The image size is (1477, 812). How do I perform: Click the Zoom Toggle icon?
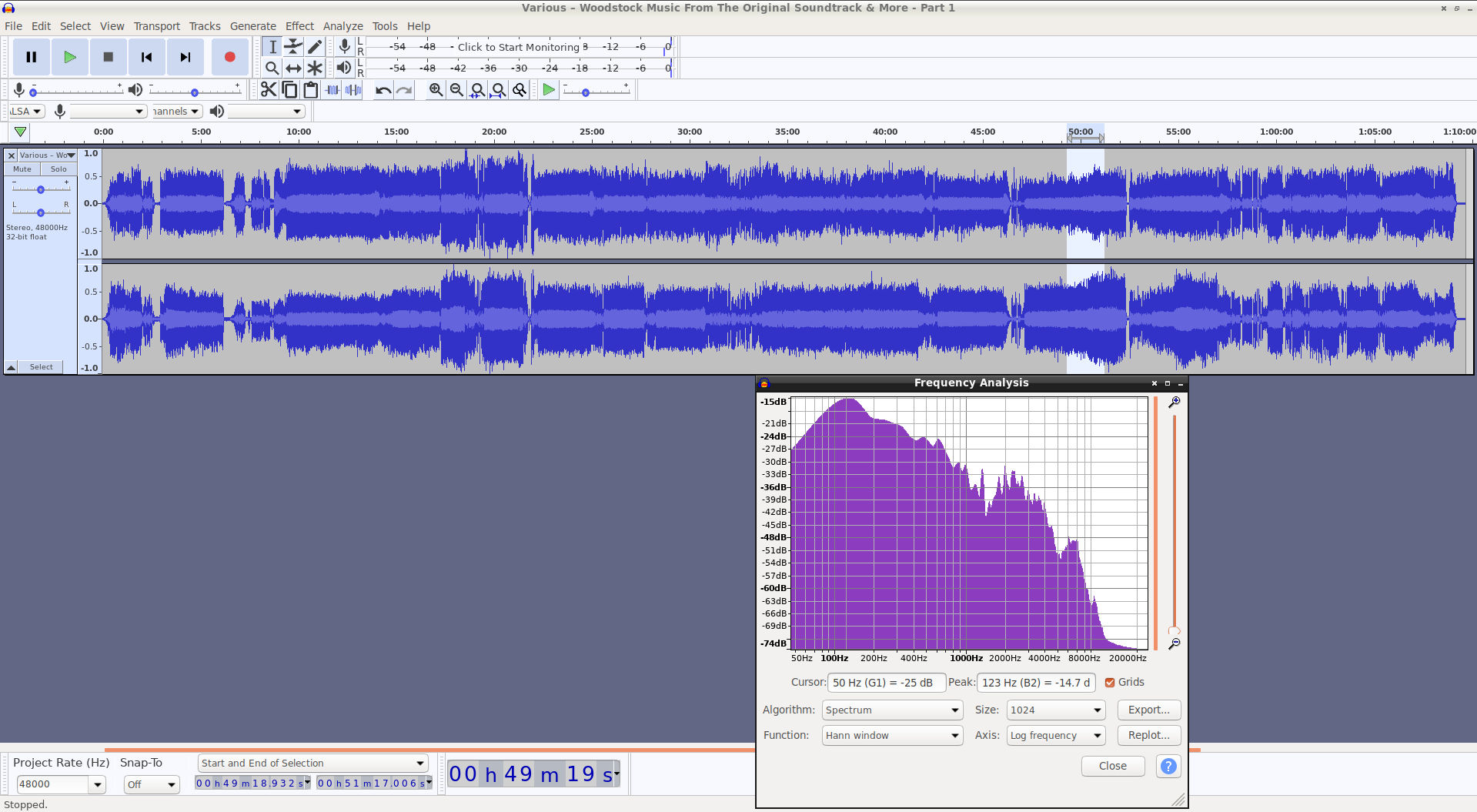coord(520,90)
